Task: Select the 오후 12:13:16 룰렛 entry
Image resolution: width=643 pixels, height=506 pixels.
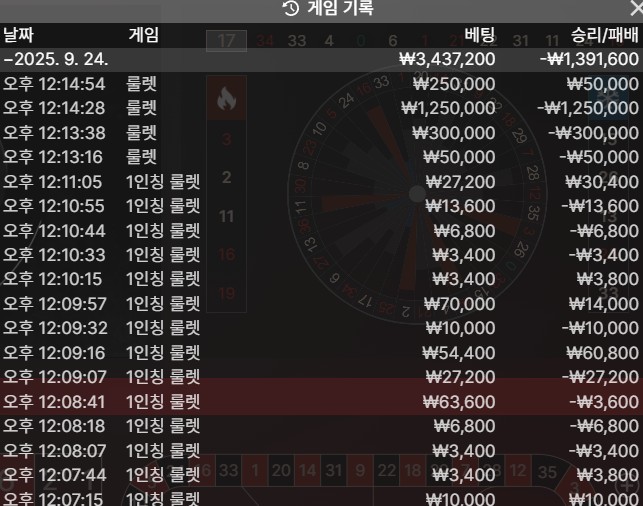Action: [322, 157]
